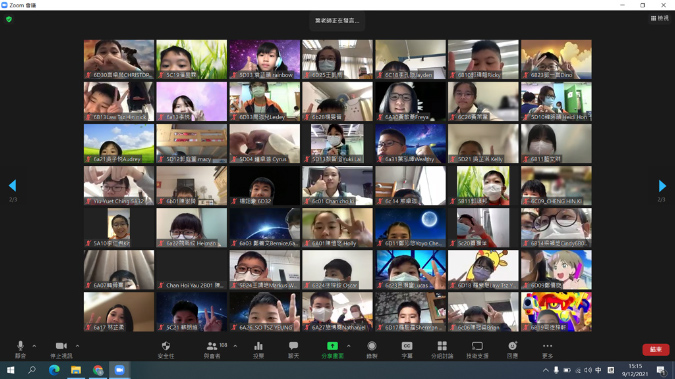
Task: Open the View layout menu top-right
Action: tap(660, 18)
